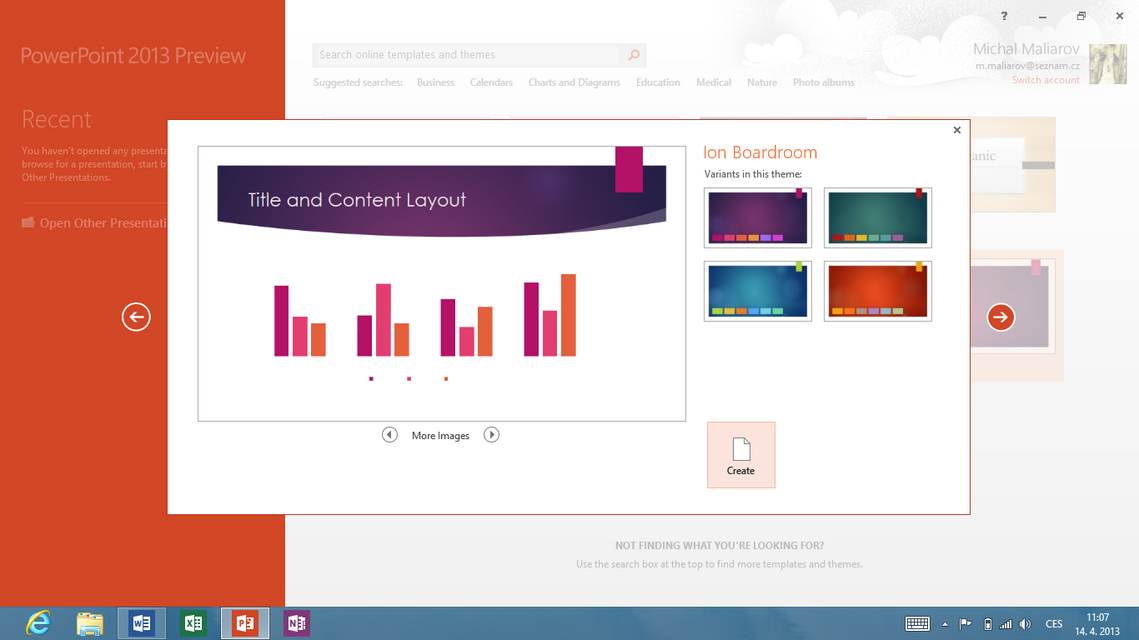Go to next template using orange arrow
This screenshot has width=1139, height=640.
(1000, 317)
